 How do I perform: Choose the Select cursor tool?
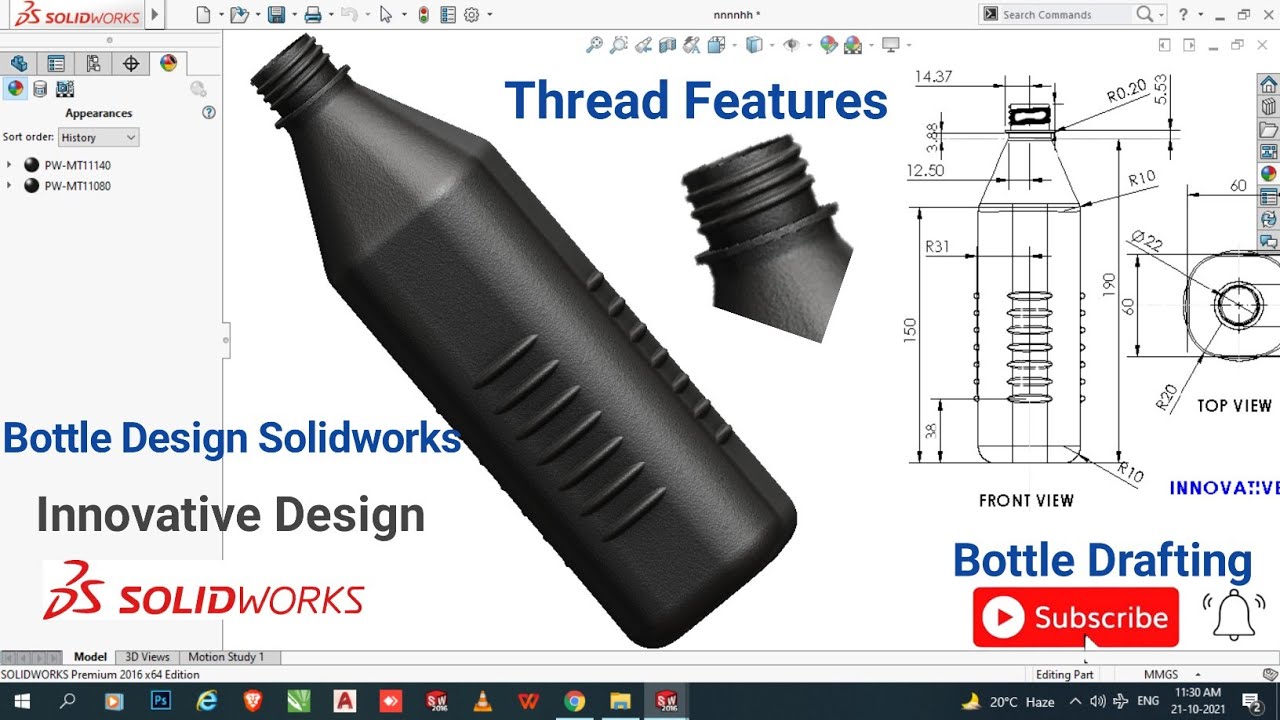coord(386,15)
